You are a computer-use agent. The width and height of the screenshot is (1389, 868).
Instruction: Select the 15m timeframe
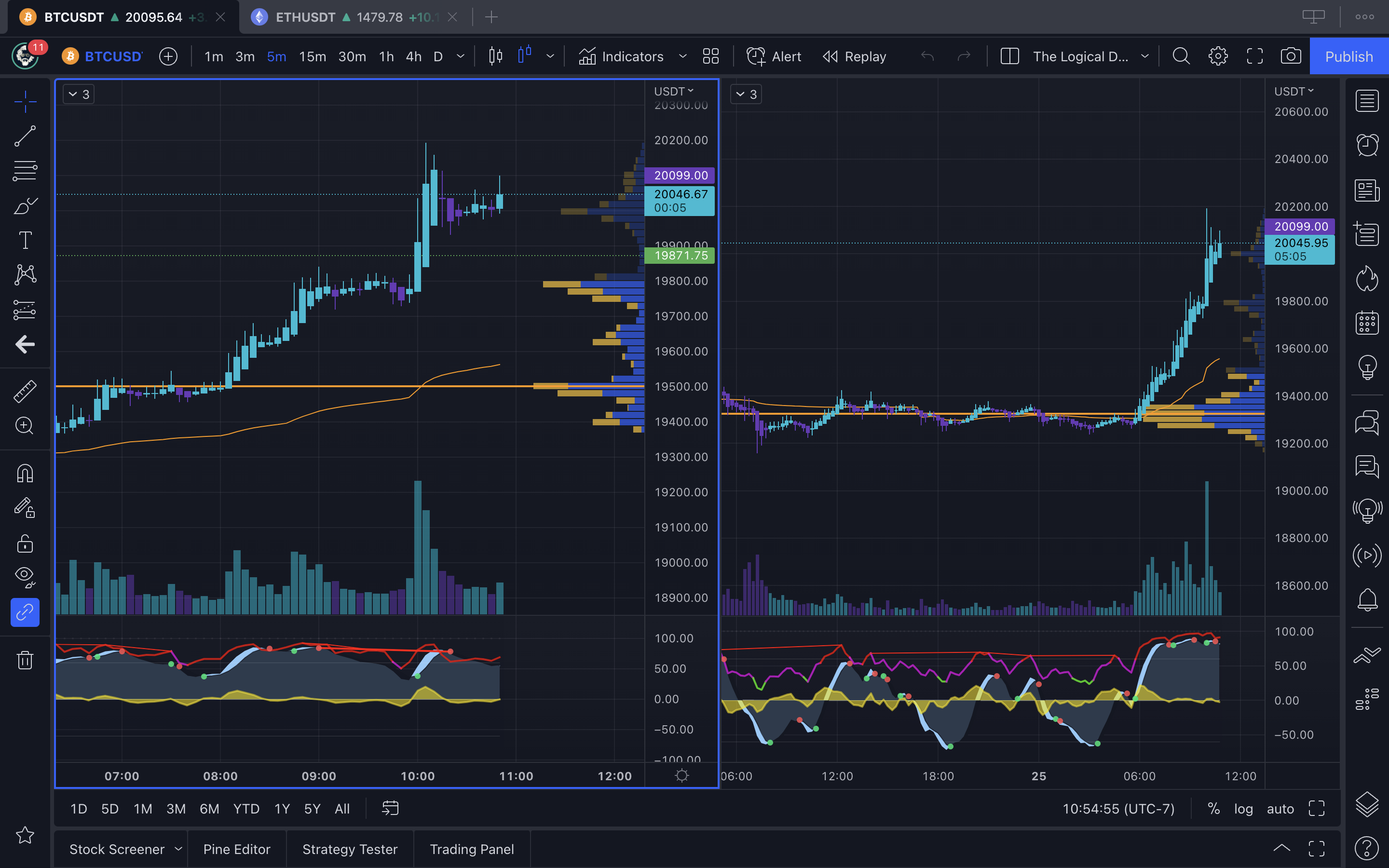pyautogui.click(x=312, y=56)
